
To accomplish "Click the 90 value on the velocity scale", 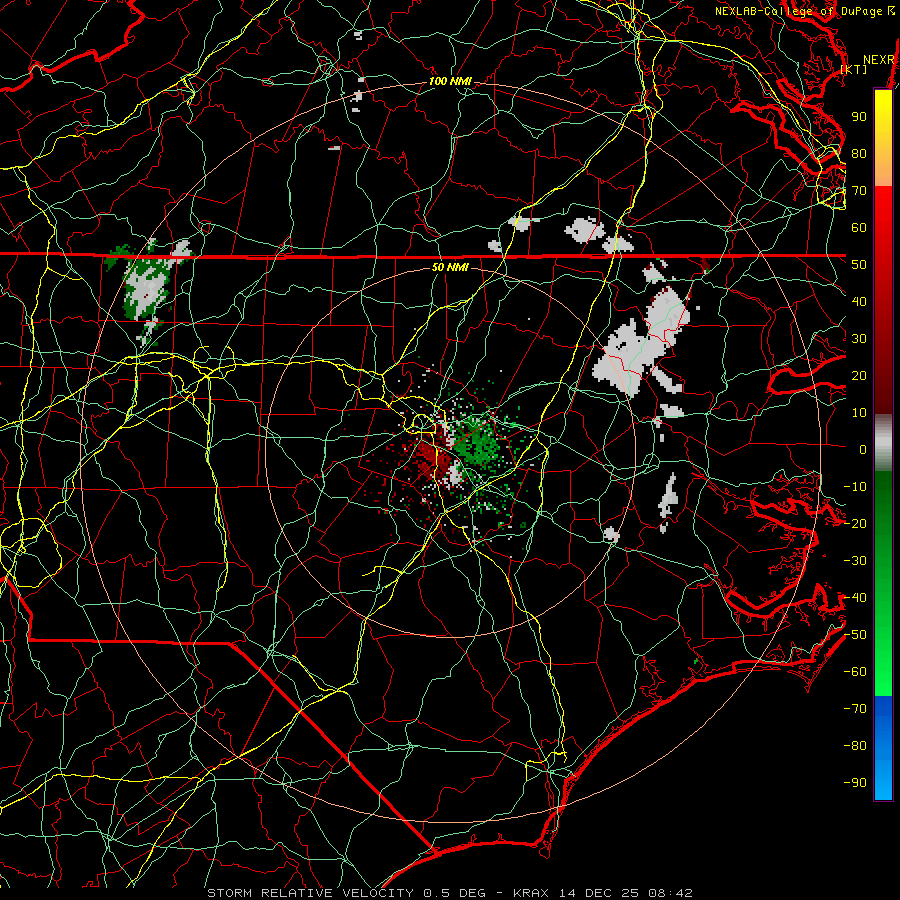I will coord(859,117).
